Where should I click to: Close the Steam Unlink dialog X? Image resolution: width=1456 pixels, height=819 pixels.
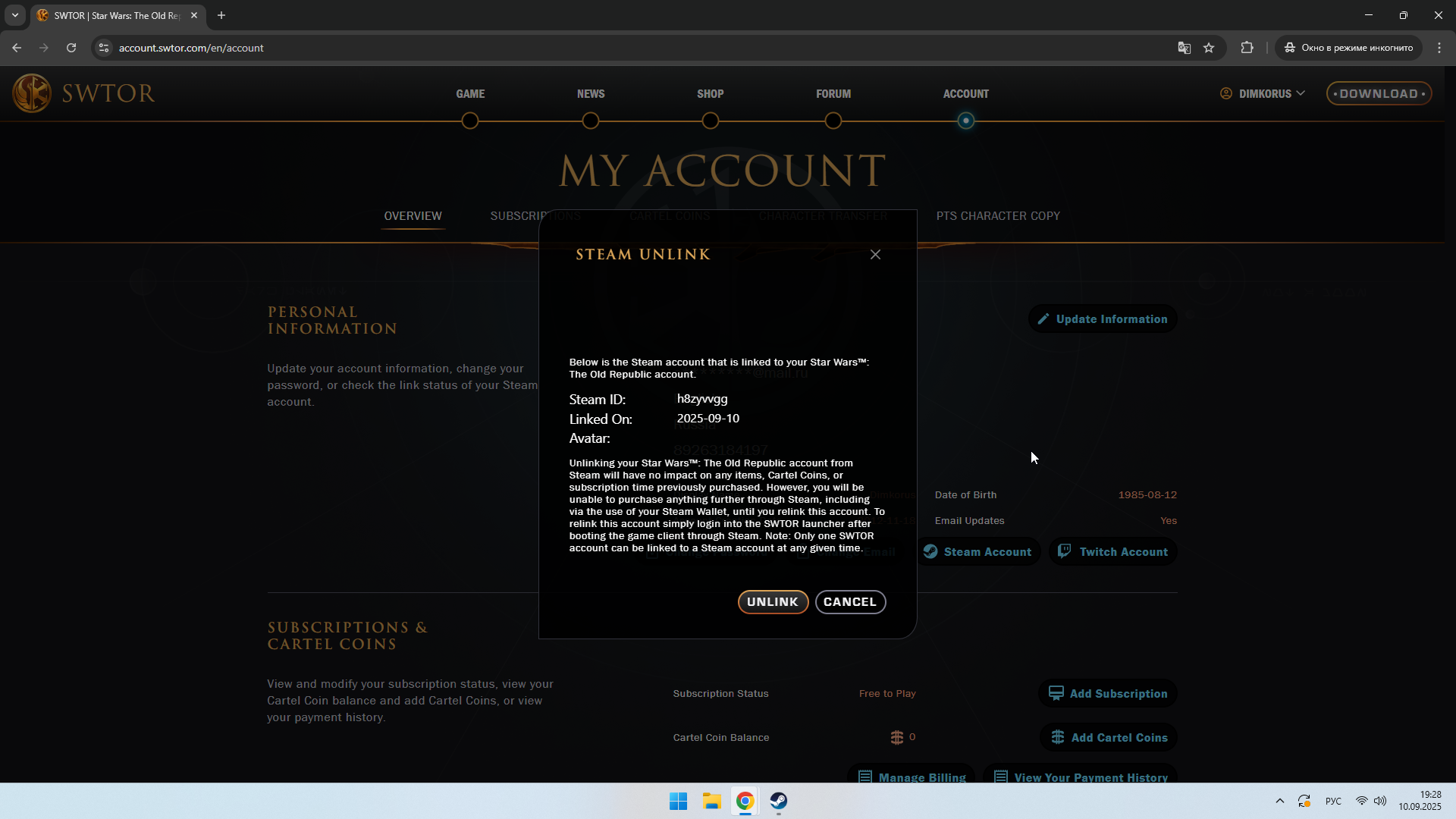[x=876, y=255]
